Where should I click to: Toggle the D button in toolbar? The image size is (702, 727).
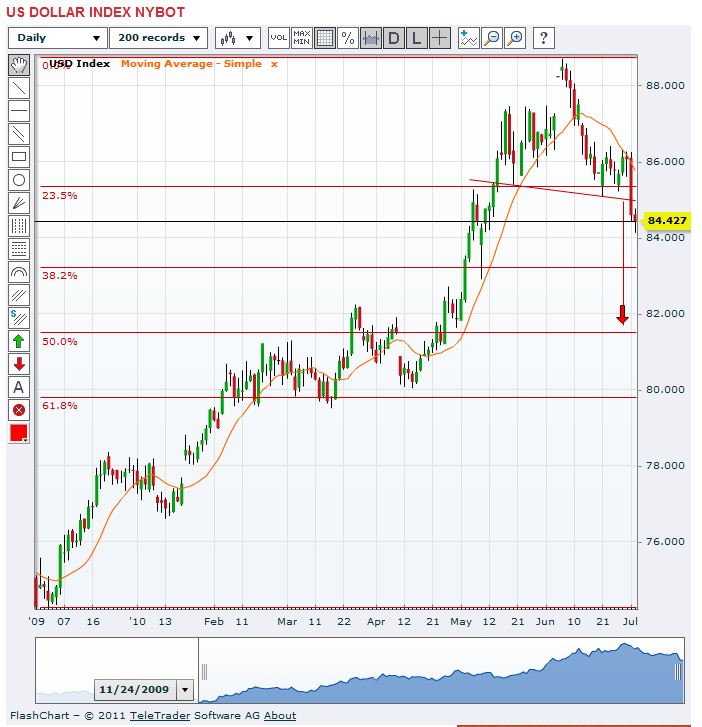click(394, 38)
